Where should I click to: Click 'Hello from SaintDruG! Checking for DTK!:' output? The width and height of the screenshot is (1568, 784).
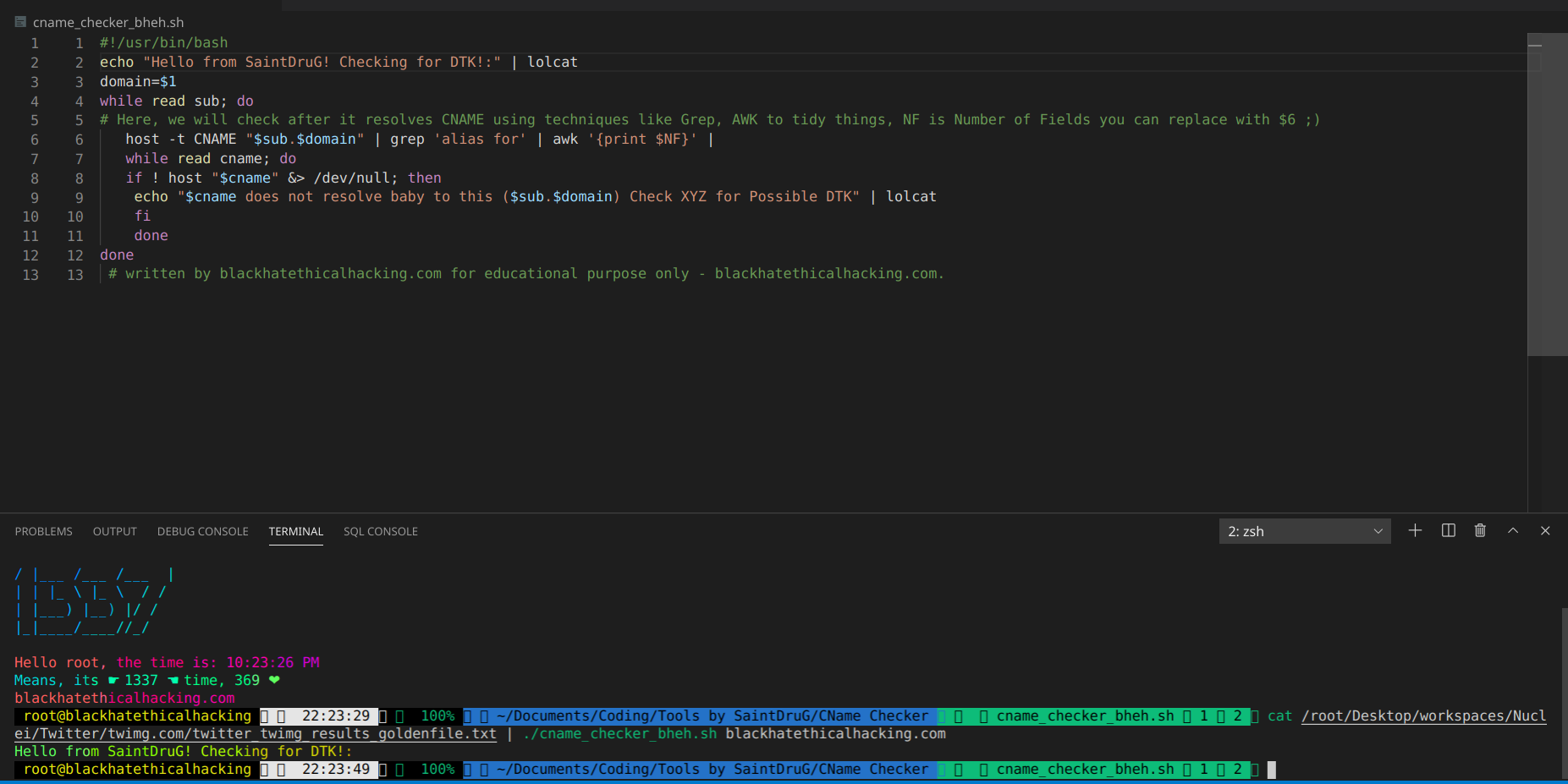183,751
